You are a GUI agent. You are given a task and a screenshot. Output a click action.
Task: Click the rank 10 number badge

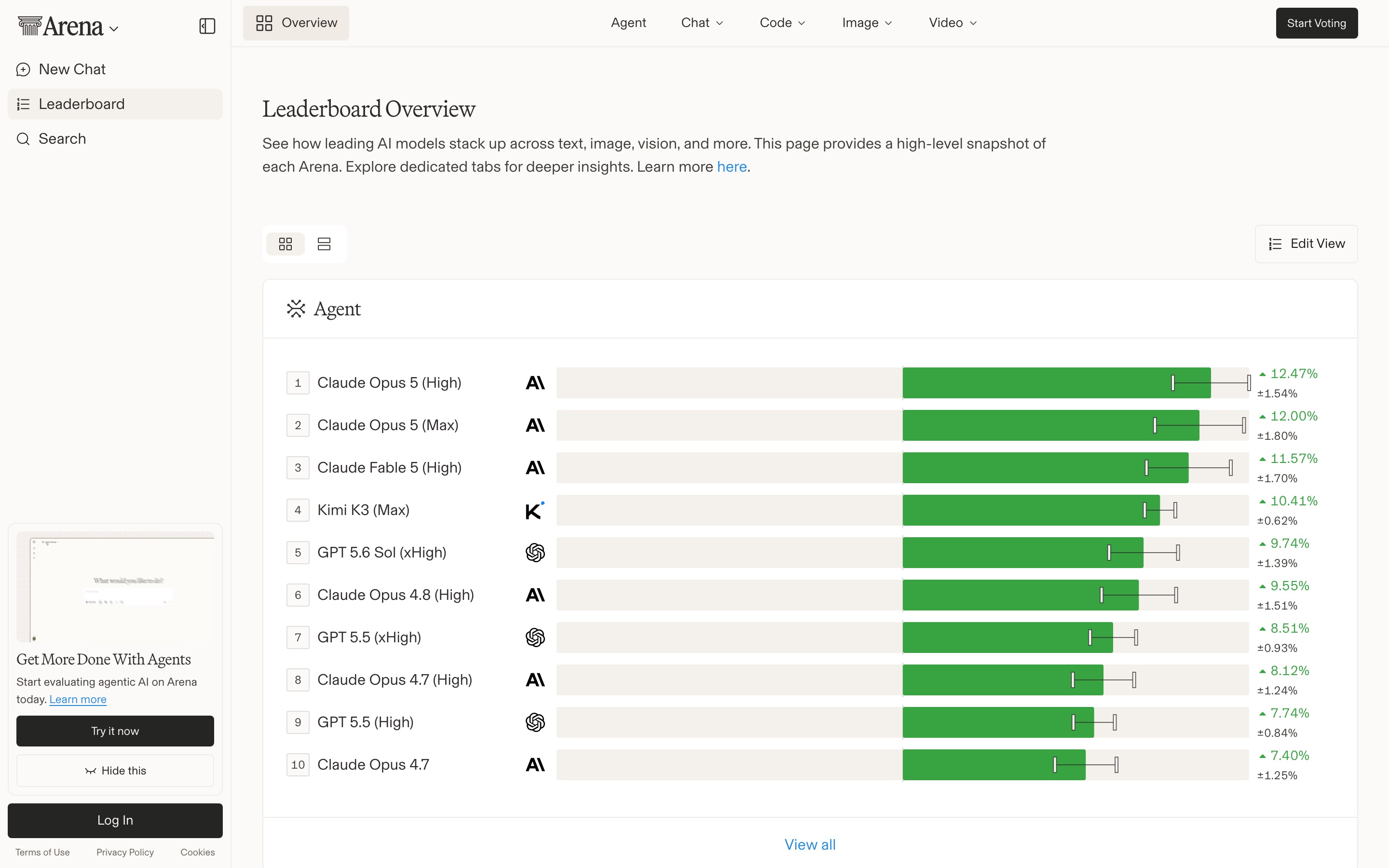pos(298,765)
